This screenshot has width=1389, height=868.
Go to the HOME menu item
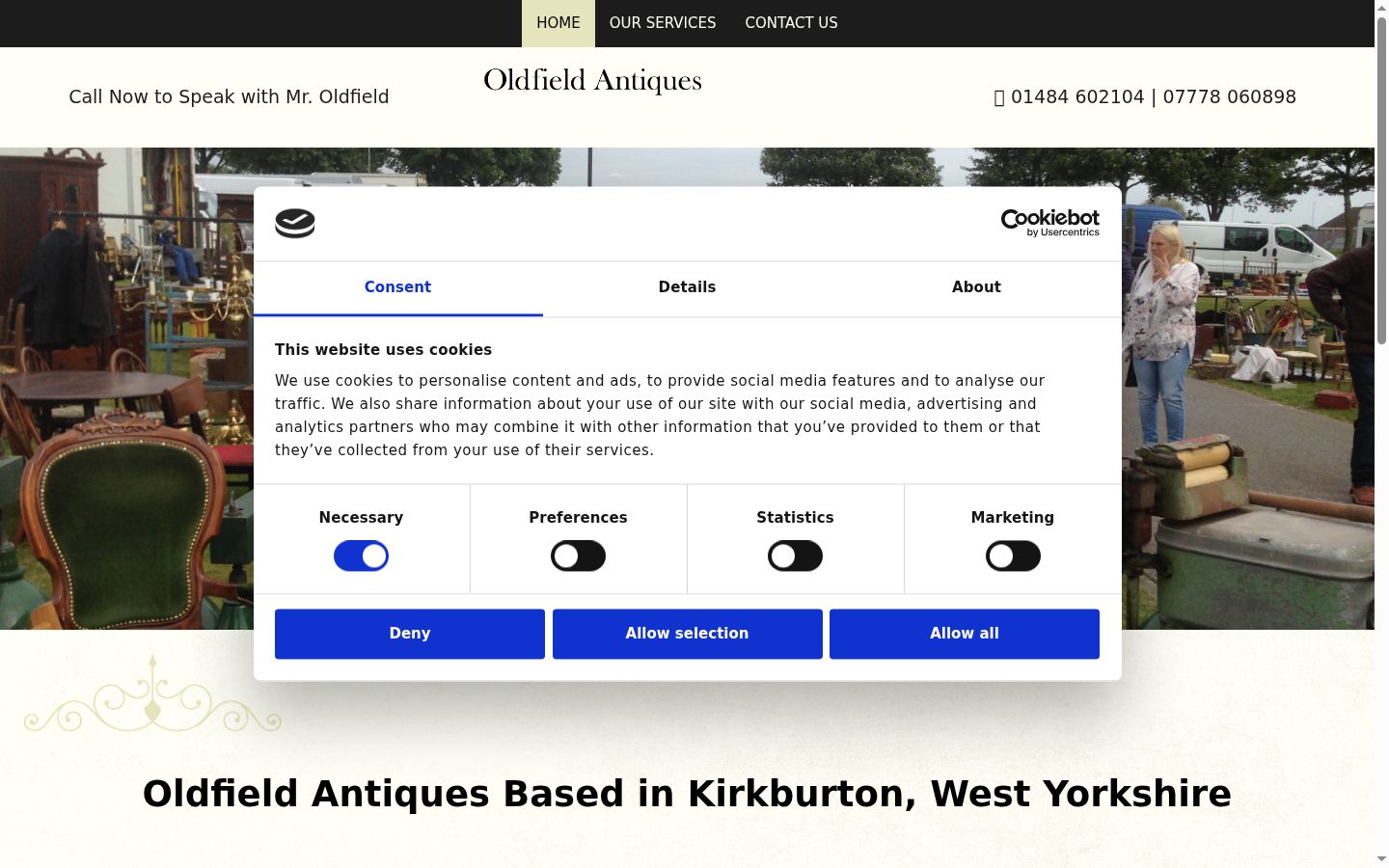[x=558, y=23]
